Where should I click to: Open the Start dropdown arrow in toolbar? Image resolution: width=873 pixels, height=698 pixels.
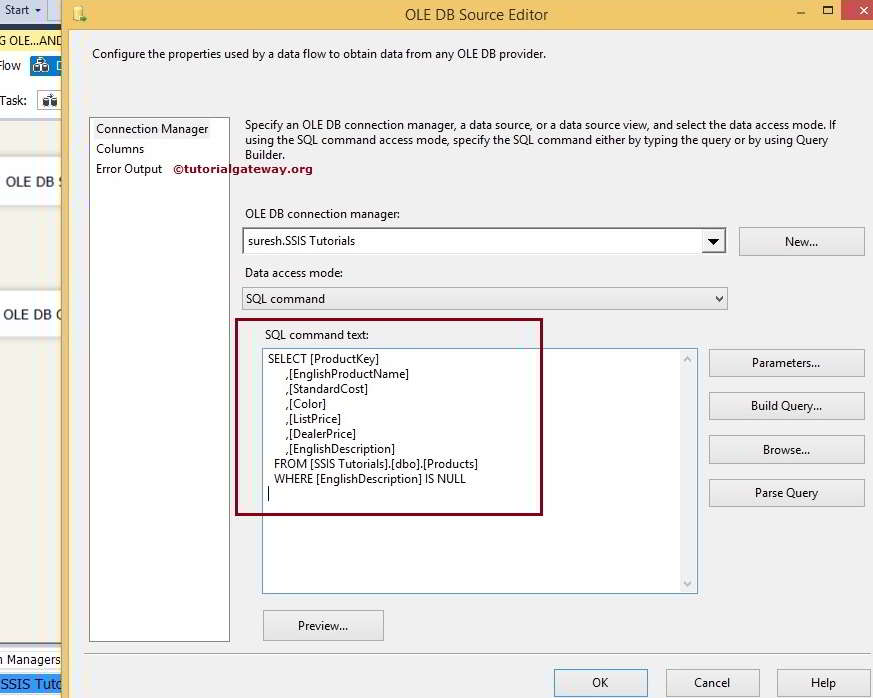pos(37,10)
